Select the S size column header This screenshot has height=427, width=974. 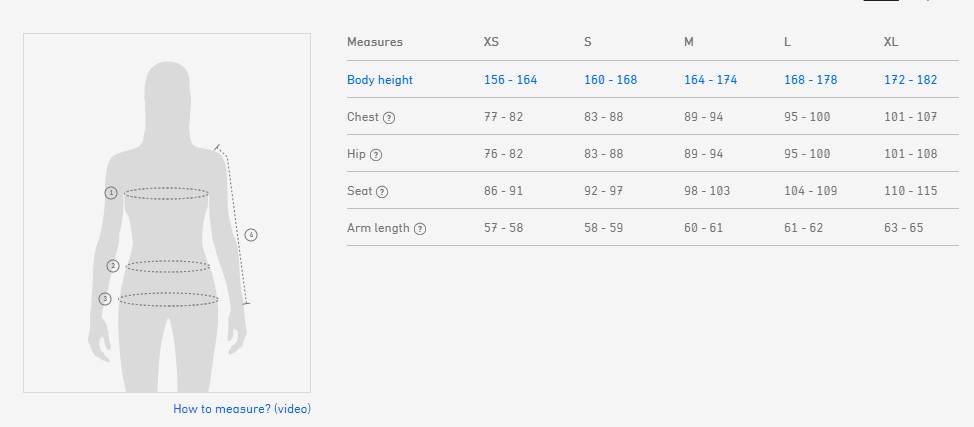point(588,42)
